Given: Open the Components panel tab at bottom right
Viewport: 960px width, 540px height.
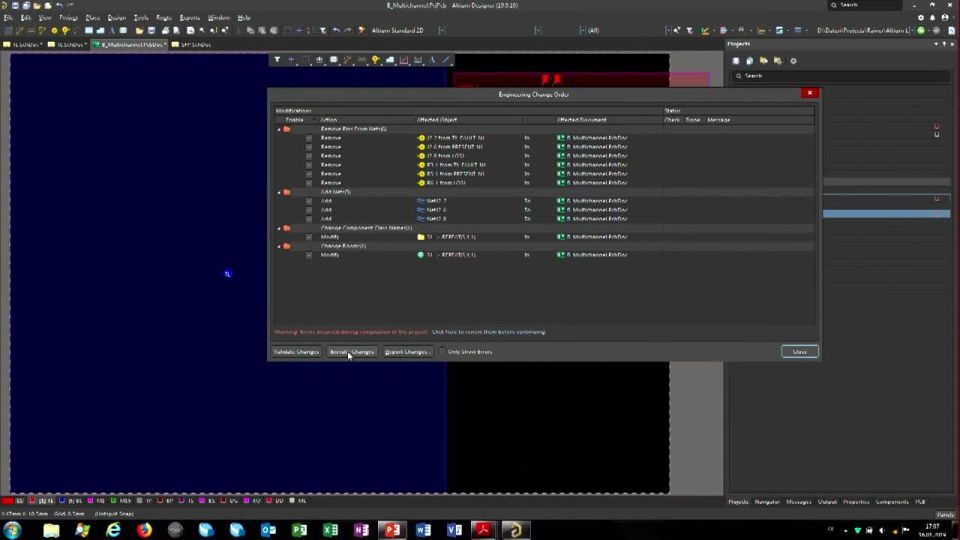Looking at the screenshot, I should (892, 502).
